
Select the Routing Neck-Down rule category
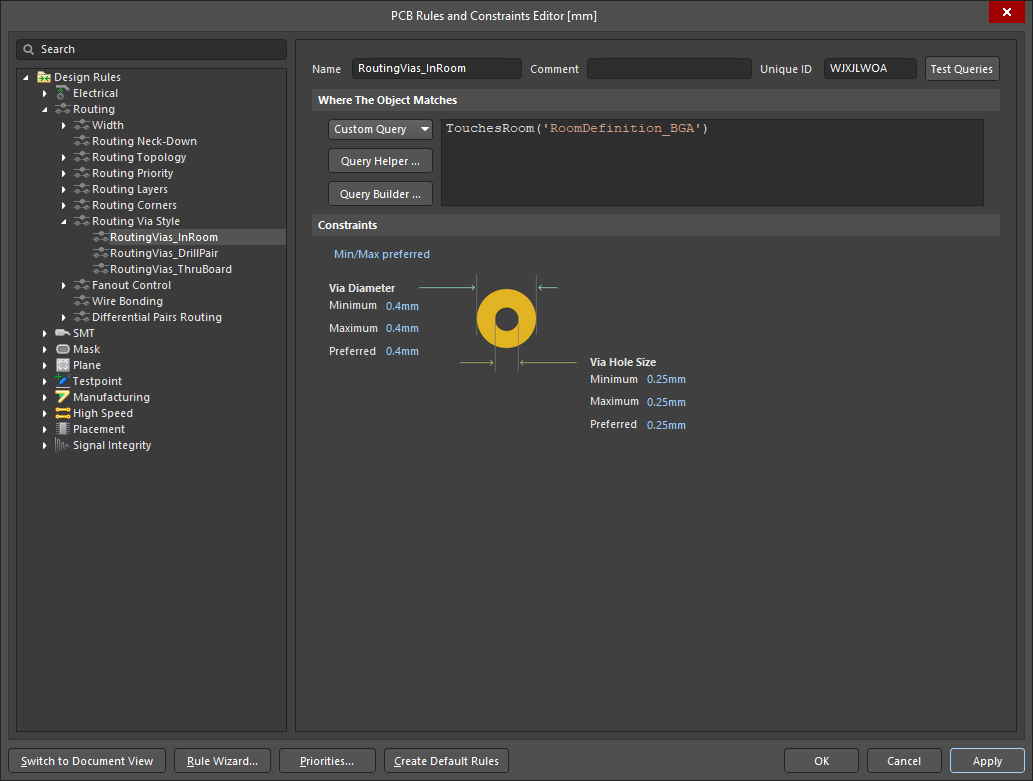point(144,141)
